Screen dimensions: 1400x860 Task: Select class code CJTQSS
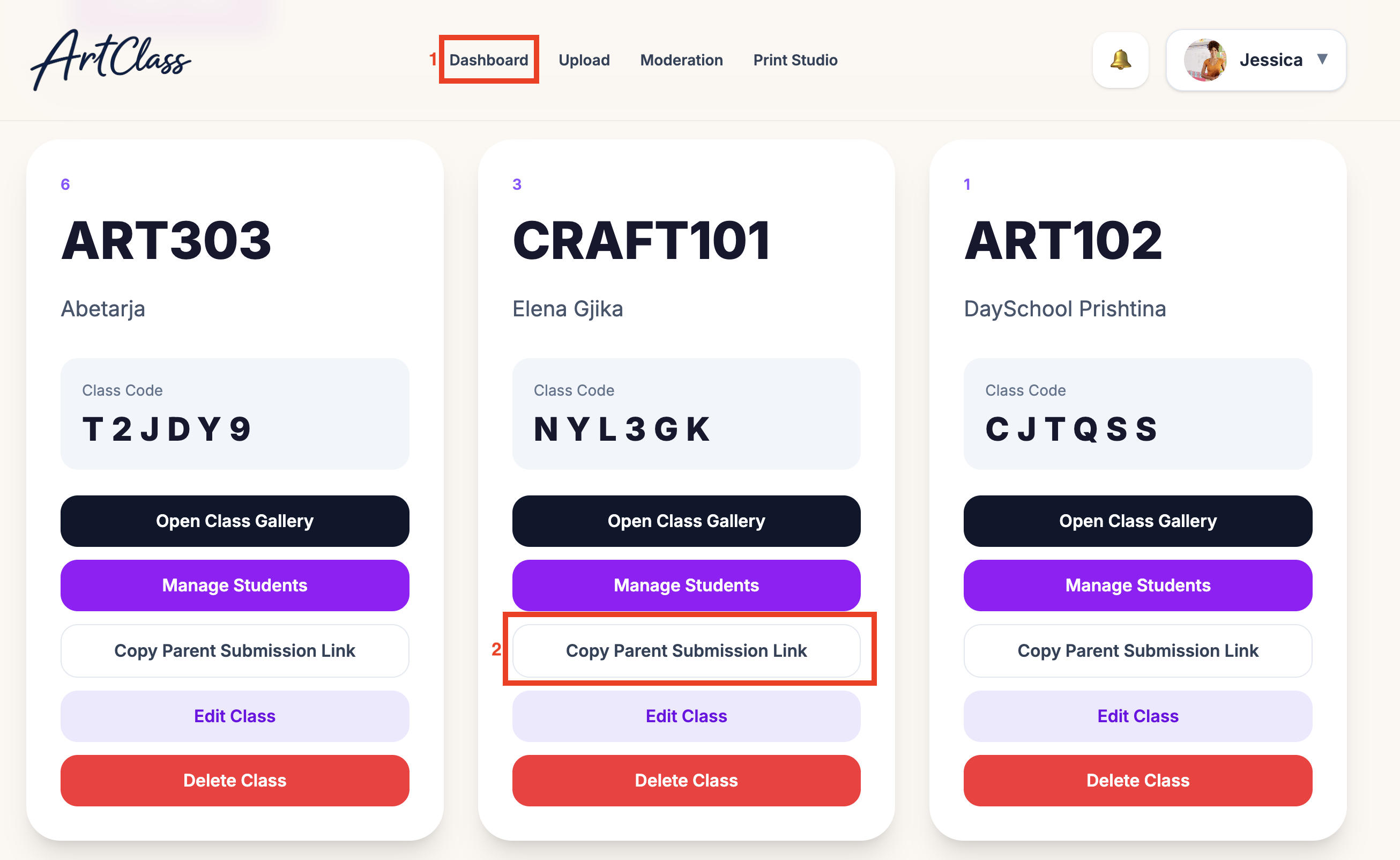(1071, 429)
